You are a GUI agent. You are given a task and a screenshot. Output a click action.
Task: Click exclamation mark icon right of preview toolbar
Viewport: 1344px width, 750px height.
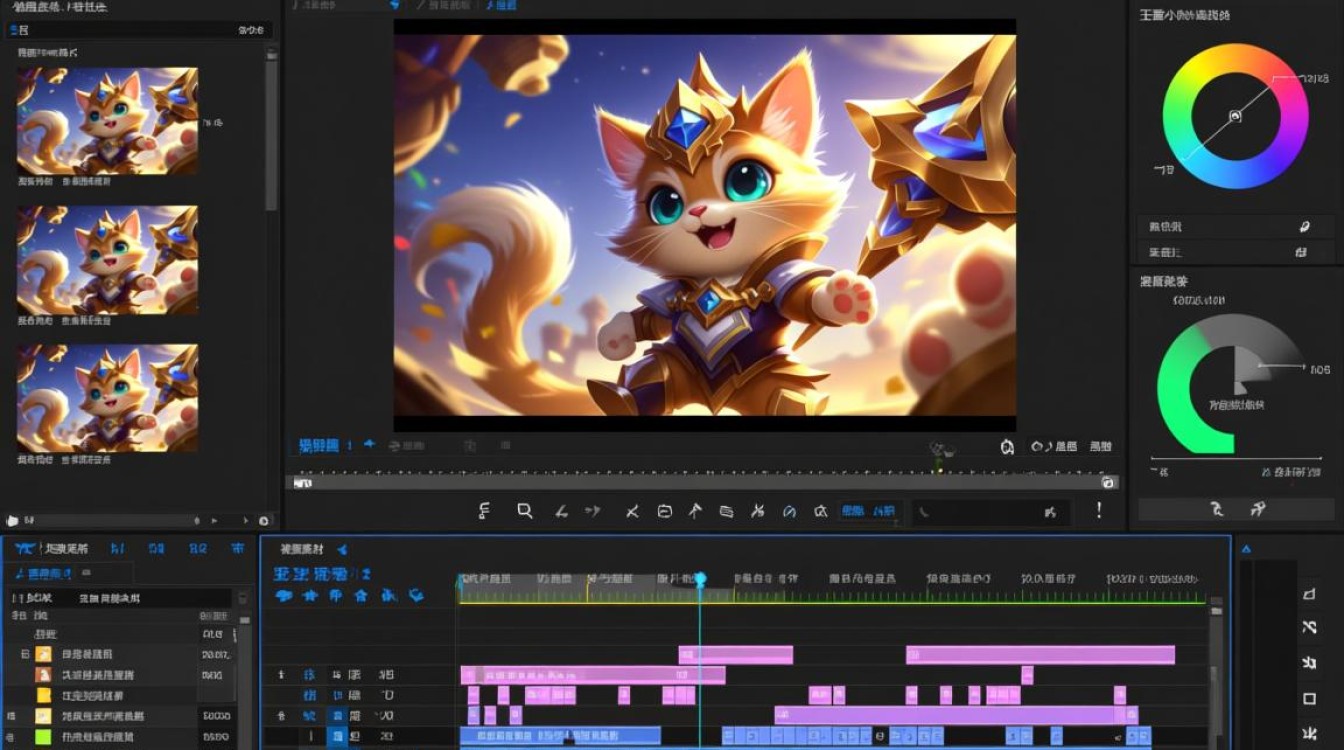(1099, 510)
